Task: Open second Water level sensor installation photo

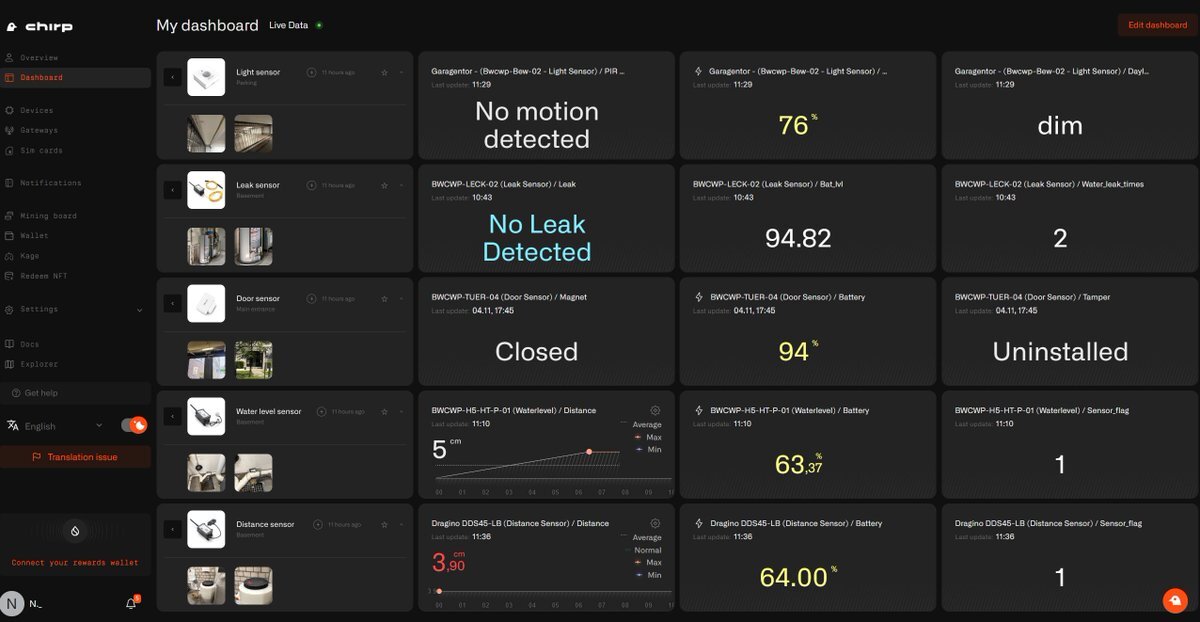Action: 254,473
